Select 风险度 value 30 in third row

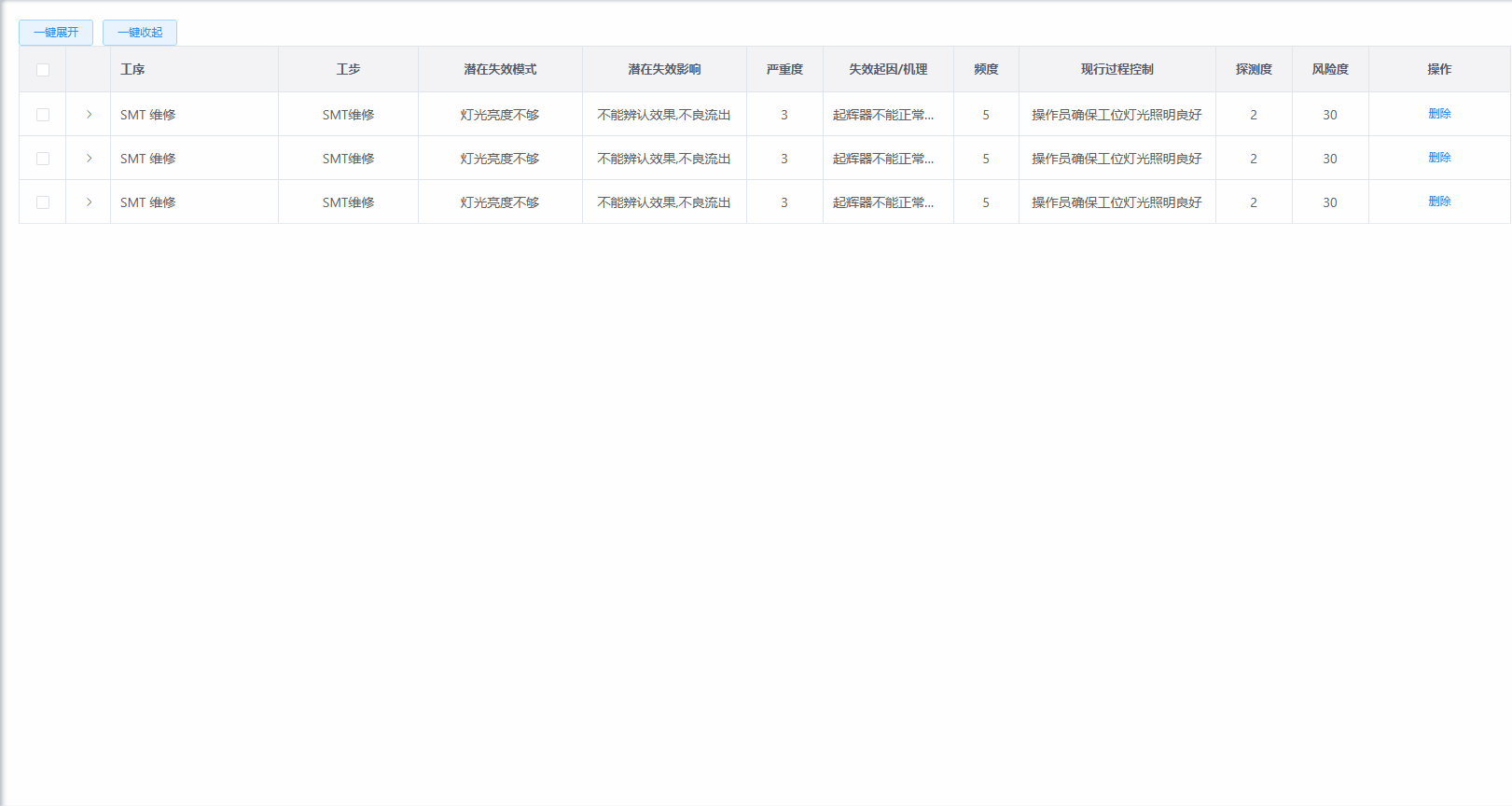1330,202
